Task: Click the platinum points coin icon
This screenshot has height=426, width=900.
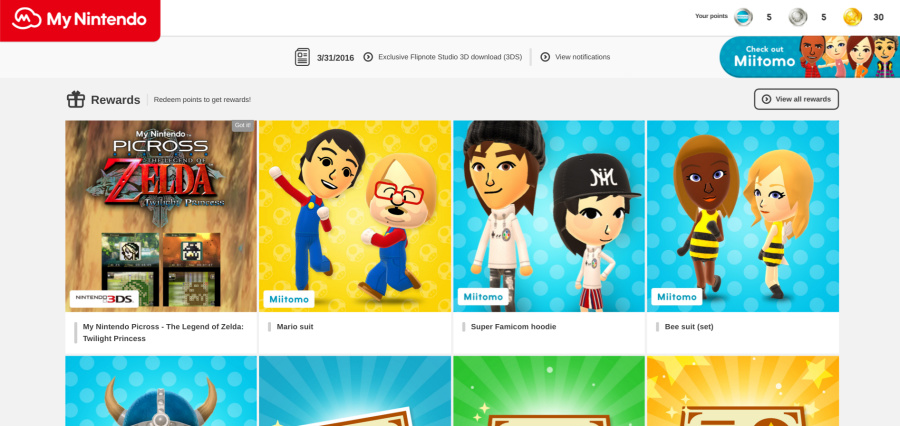Action: 743,17
